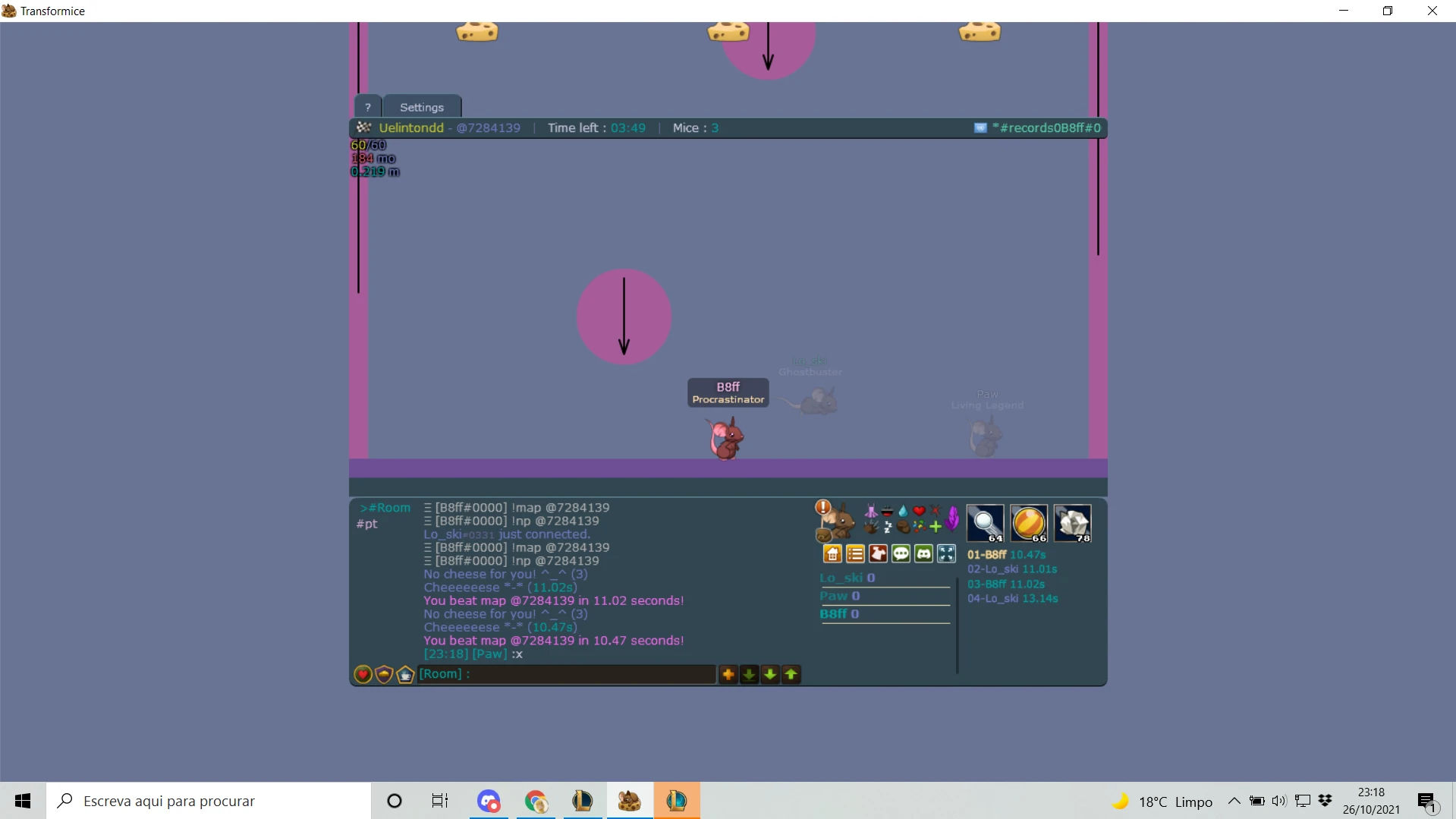
Task: Open the brown mouse profile icon
Action: (x=839, y=523)
